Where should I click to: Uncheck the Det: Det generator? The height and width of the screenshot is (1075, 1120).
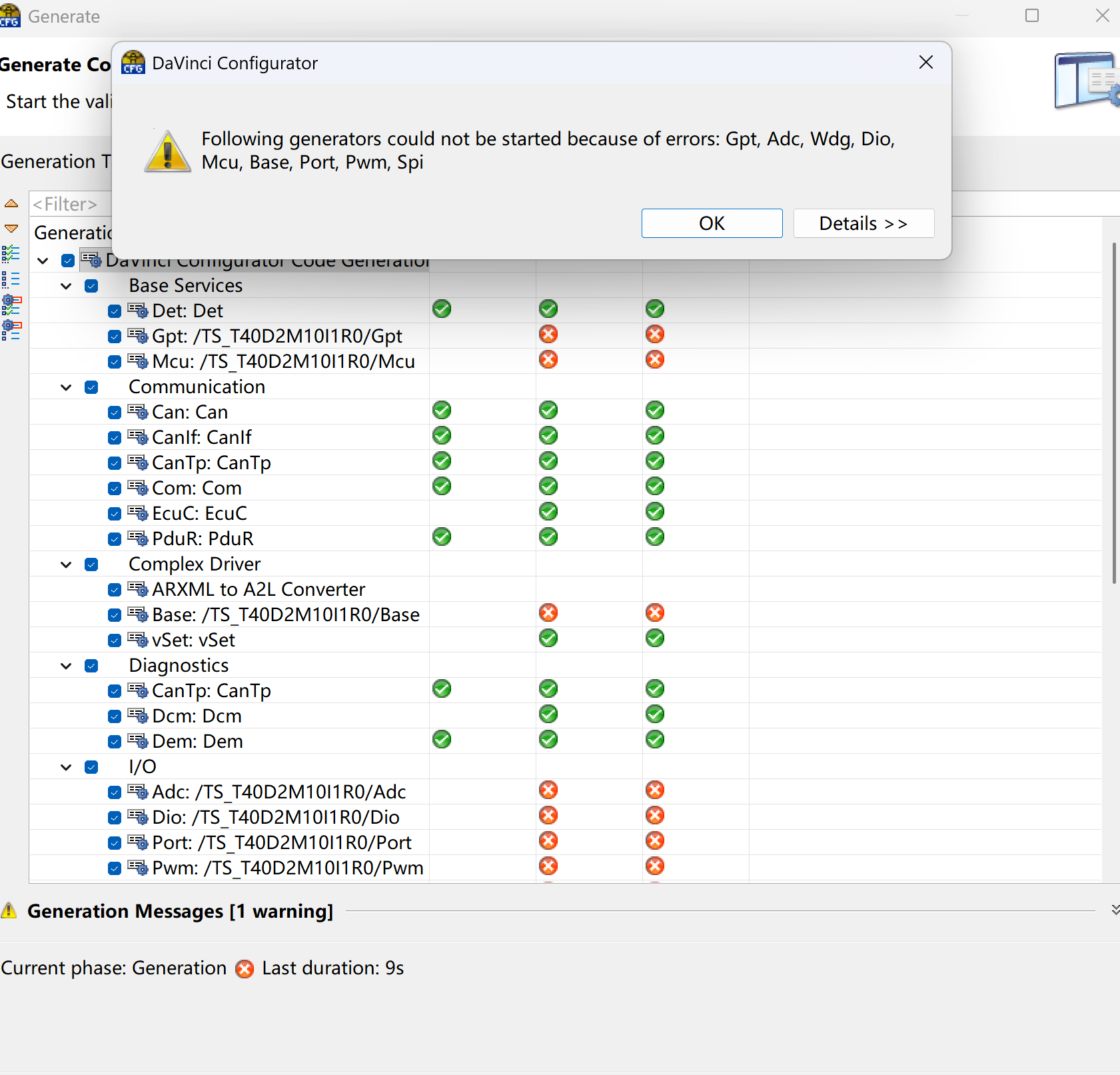tap(115, 311)
